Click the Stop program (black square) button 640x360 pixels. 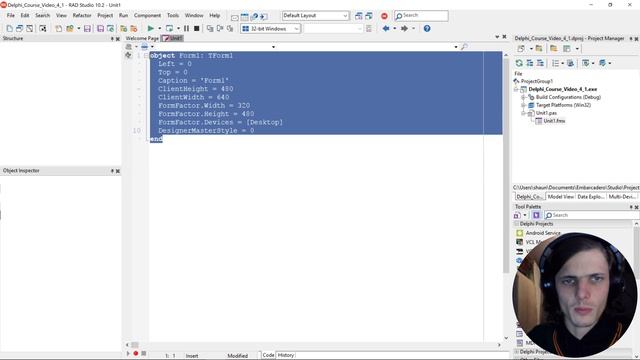coord(197,29)
